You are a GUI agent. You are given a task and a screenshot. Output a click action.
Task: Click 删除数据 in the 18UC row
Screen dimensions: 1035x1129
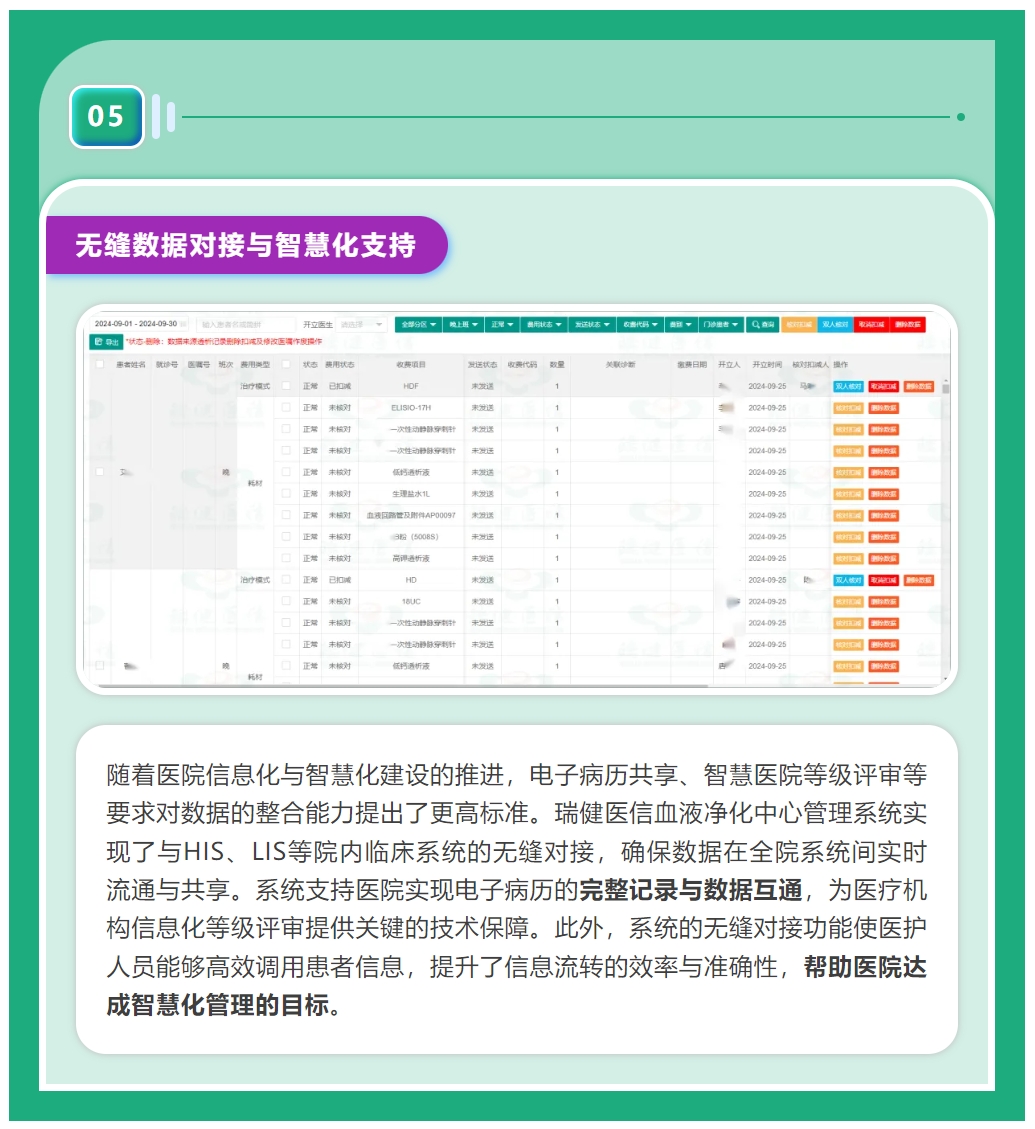pos(884,602)
